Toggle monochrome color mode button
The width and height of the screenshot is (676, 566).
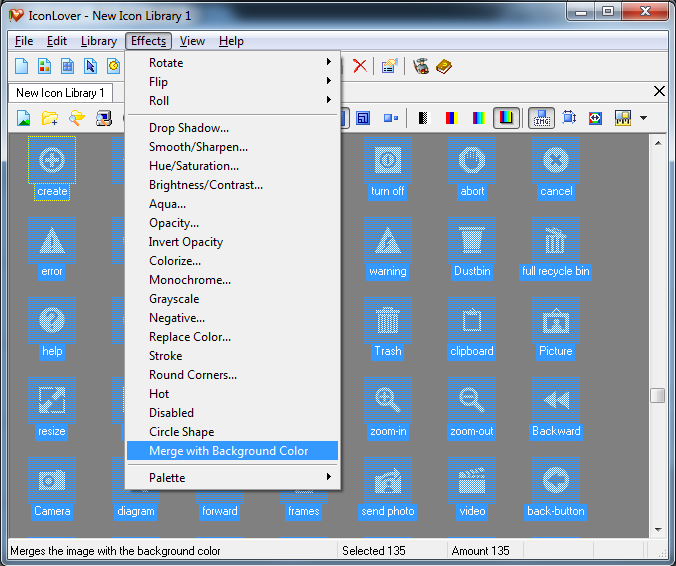point(424,118)
